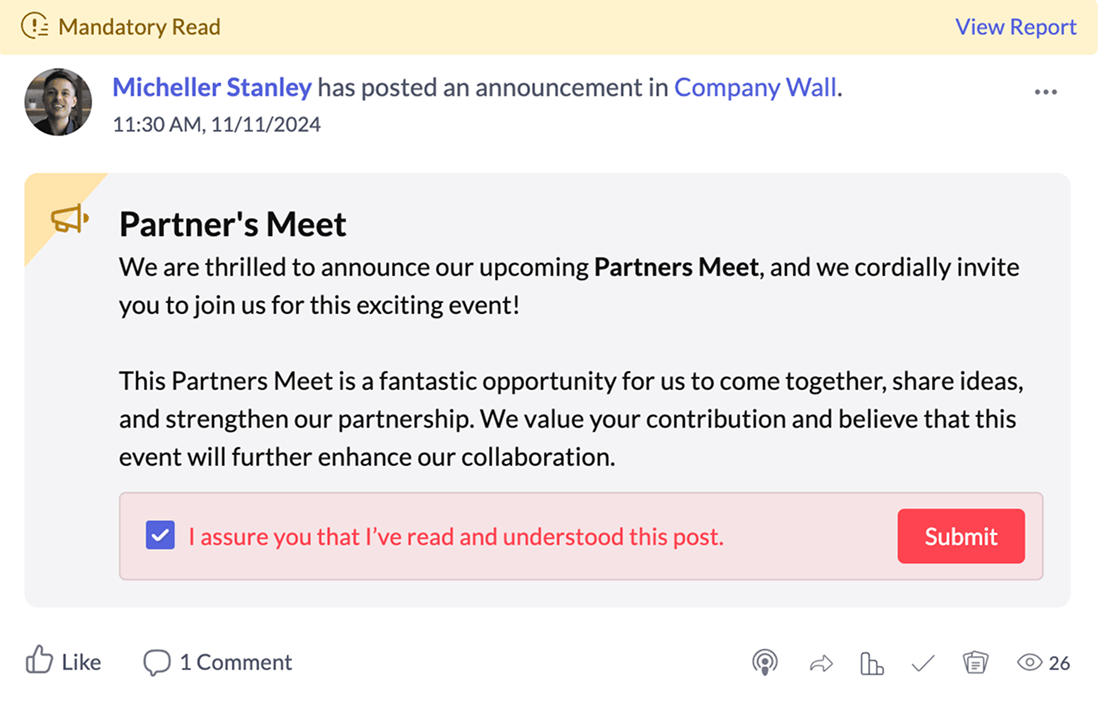
Task: Click the thumbs up Like icon
Action: tap(39, 661)
